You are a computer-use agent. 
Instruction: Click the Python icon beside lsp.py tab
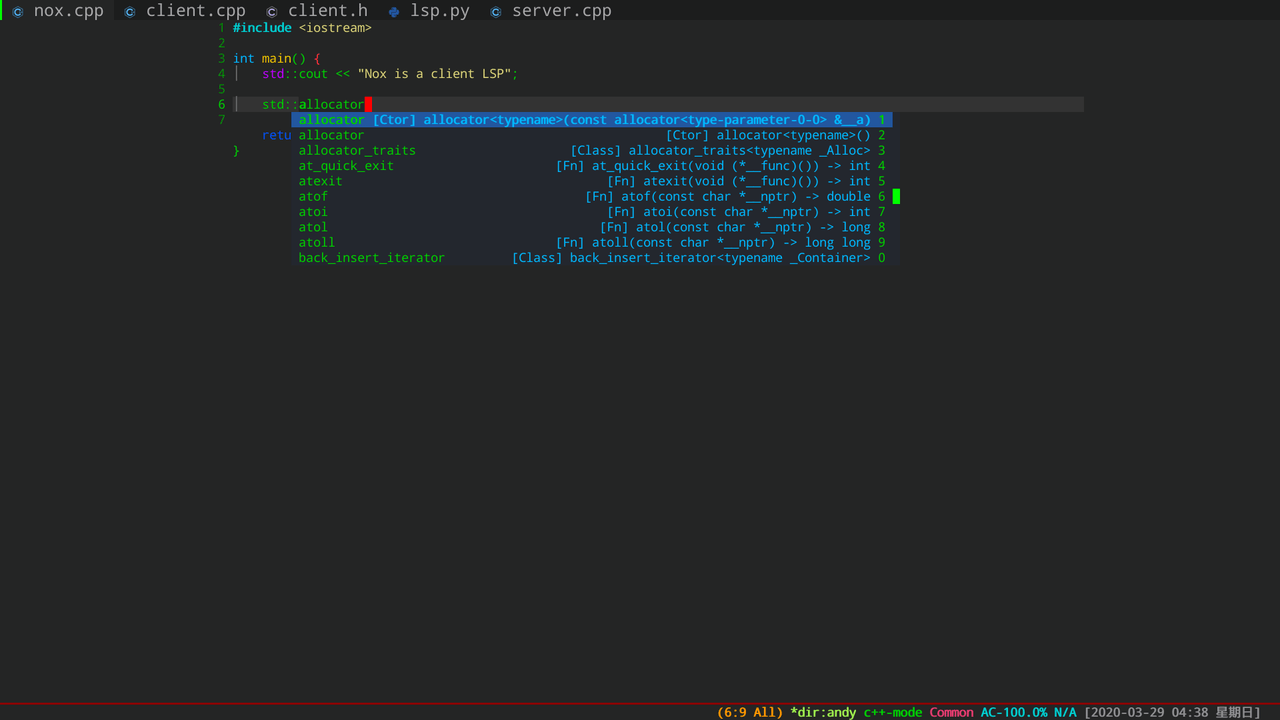point(394,12)
